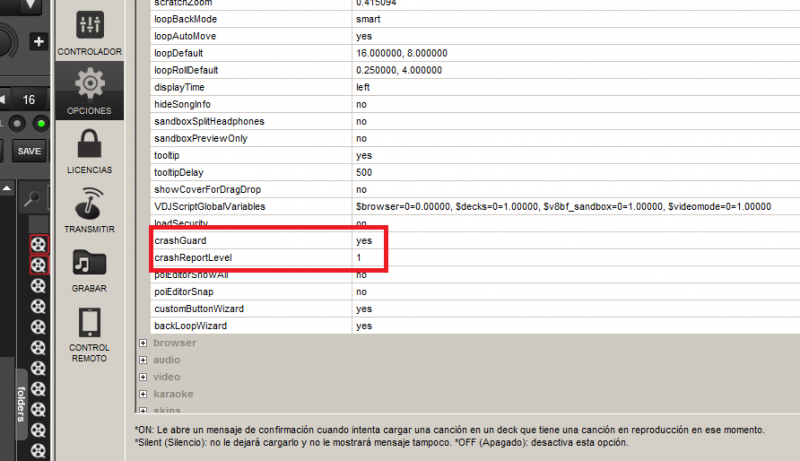800x461 pixels.
Task: Expand the video settings group
Action: tap(143, 377)
